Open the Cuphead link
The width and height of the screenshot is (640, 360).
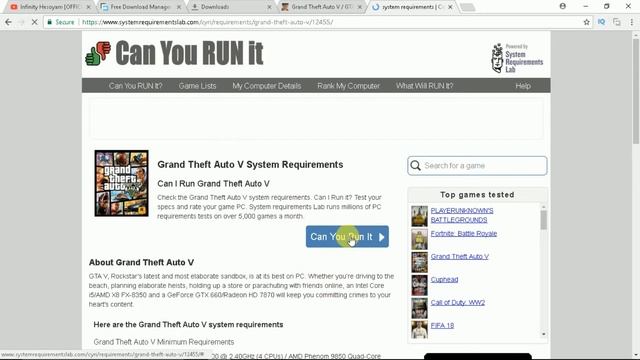[x=444, y=280]
